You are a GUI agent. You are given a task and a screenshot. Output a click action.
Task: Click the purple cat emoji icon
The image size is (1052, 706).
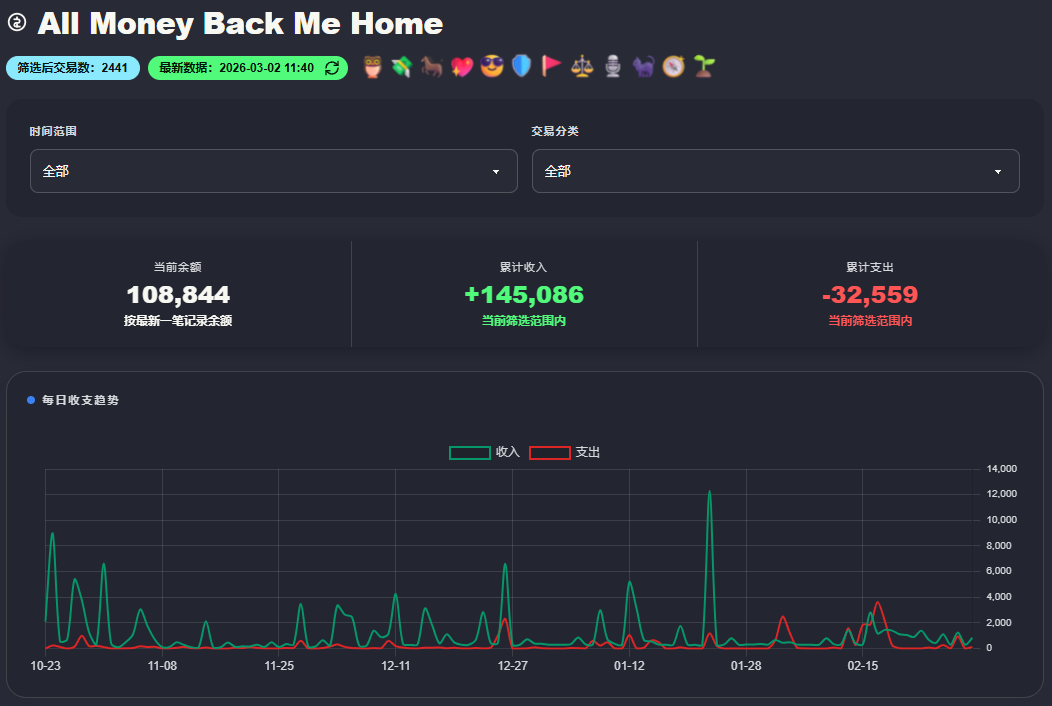(x=643, y=67)
